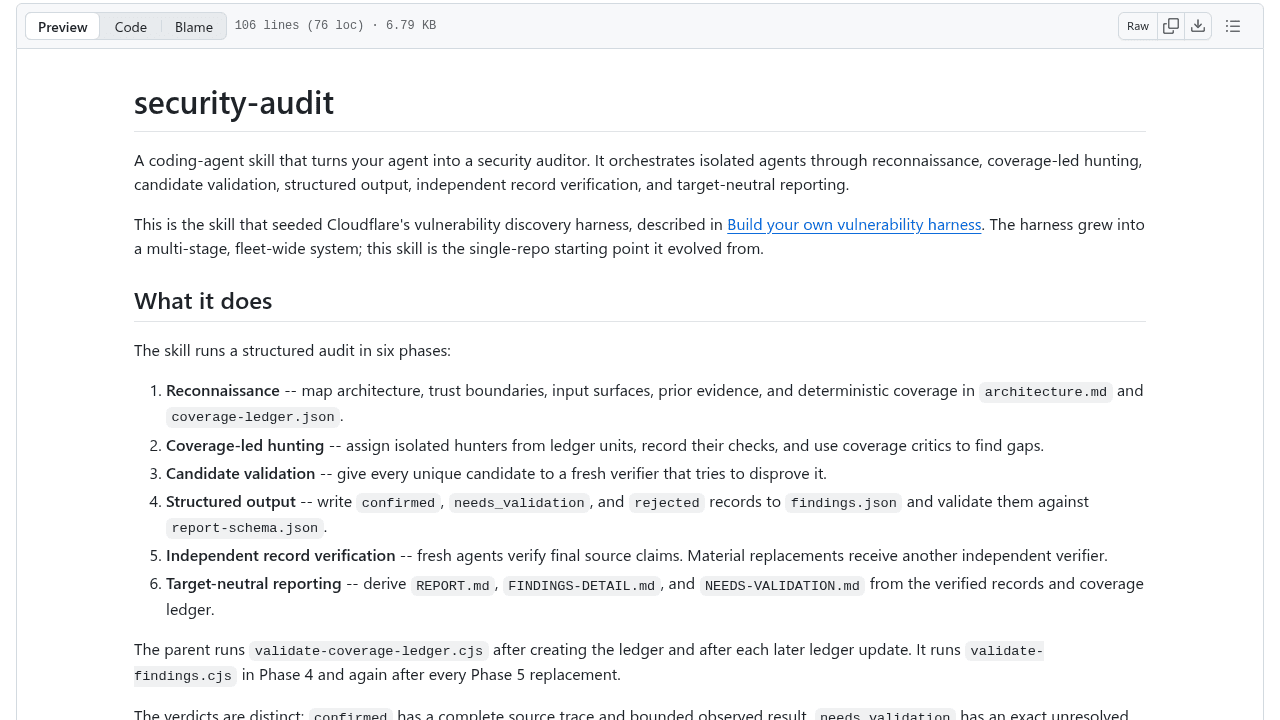This screenshot has width=1280, height=720.
Task: Select the 'architecture.md' code label
Action: [1046, 392]
